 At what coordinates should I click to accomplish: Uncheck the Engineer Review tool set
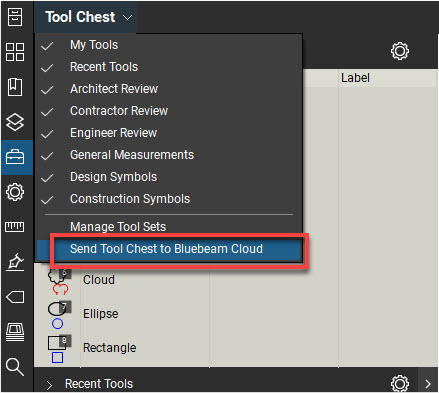click(x=169, y=133)
